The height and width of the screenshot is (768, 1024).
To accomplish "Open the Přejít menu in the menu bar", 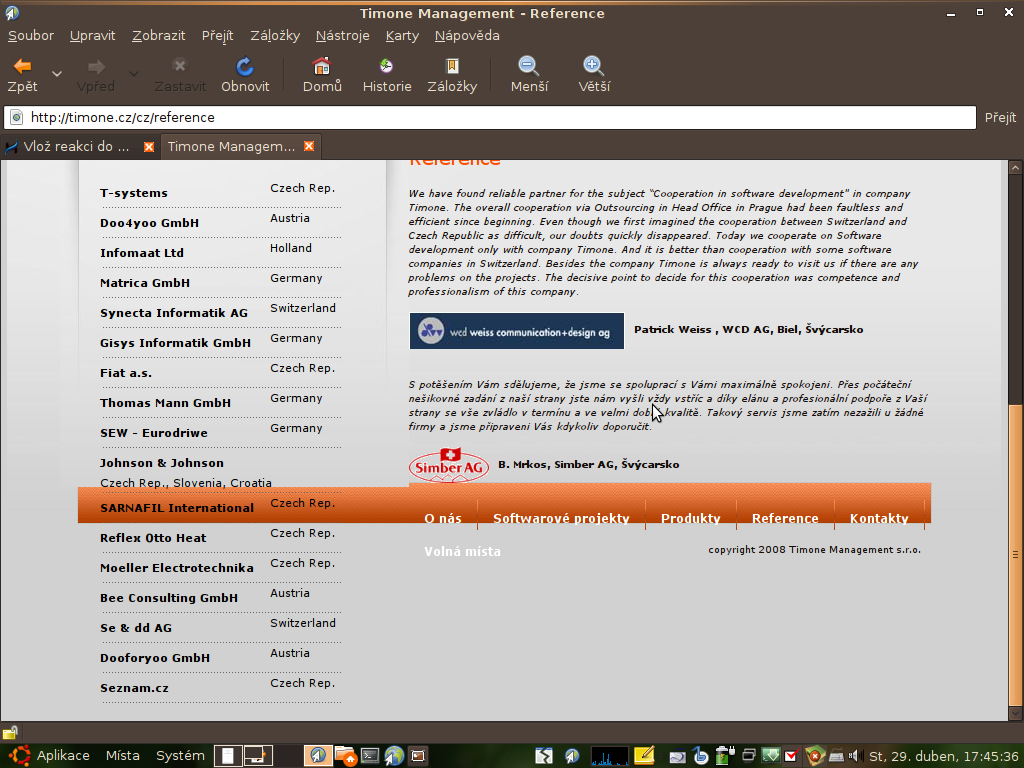I will point(217,36).
